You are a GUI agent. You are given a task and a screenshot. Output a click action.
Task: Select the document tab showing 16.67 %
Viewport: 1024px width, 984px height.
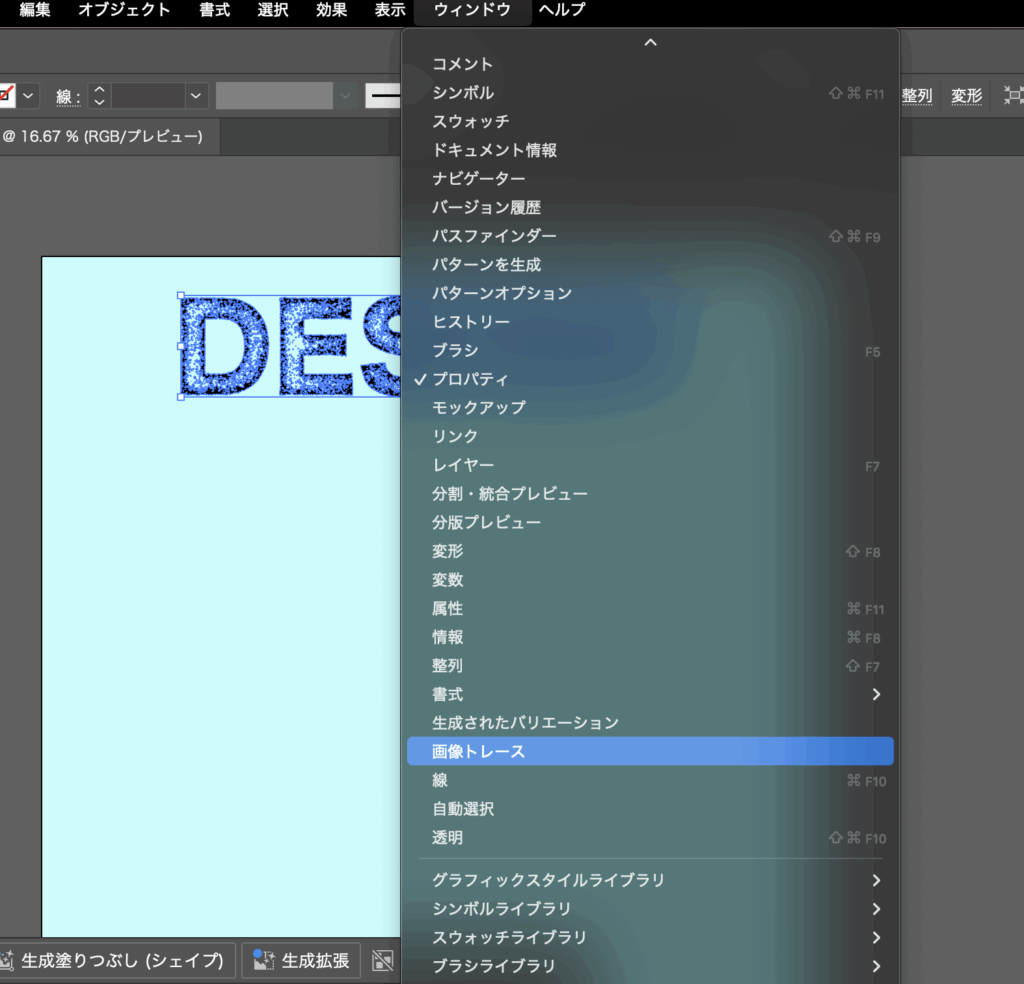coord(103,136)
